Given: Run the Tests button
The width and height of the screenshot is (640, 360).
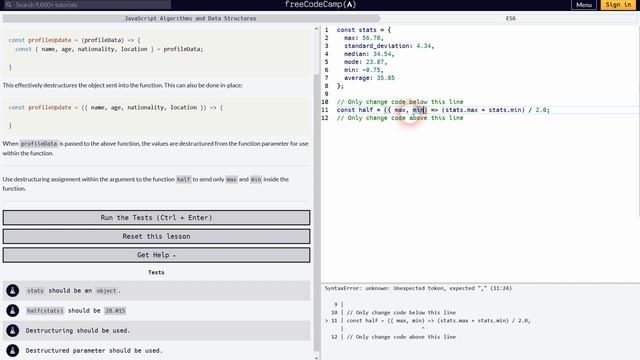Looking at the screenshot, I should click(156, 218).
